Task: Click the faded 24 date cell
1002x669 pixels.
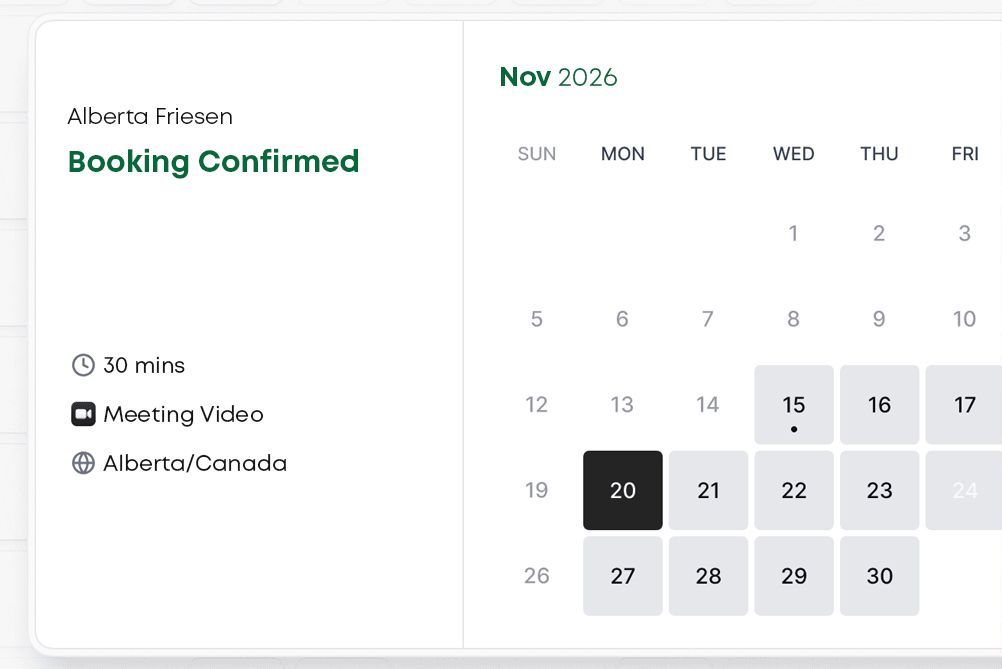Action: [x=964, y=490]
